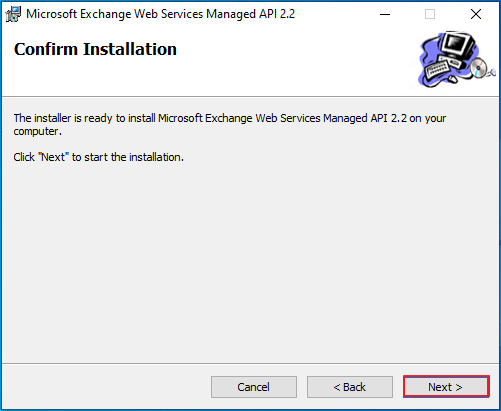This screenshot has width=501, height=411.
Task: Click the separator line above the buttons
Action: coord(250,363)
